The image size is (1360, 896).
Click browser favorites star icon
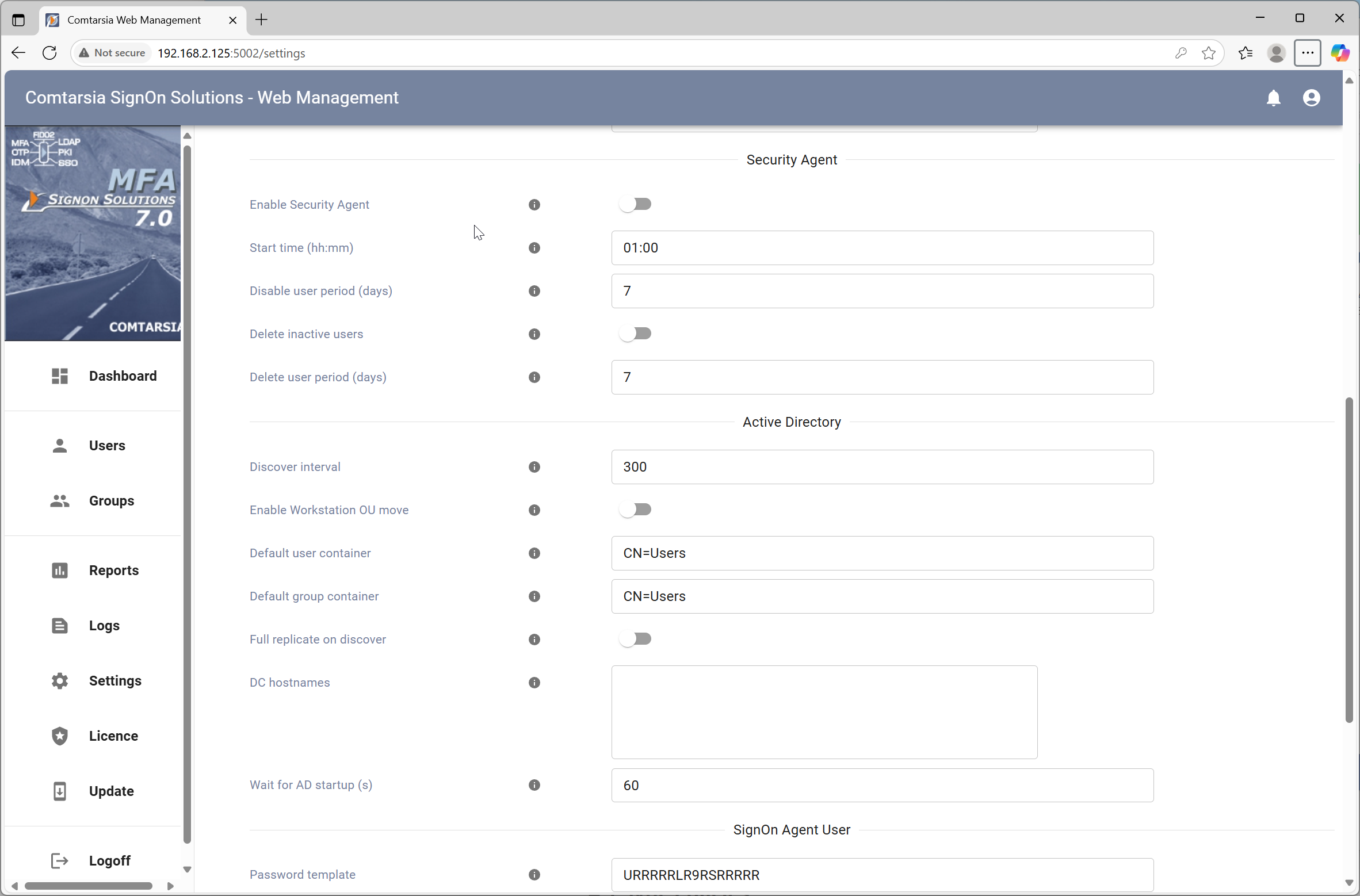[x=1208, y=53]
